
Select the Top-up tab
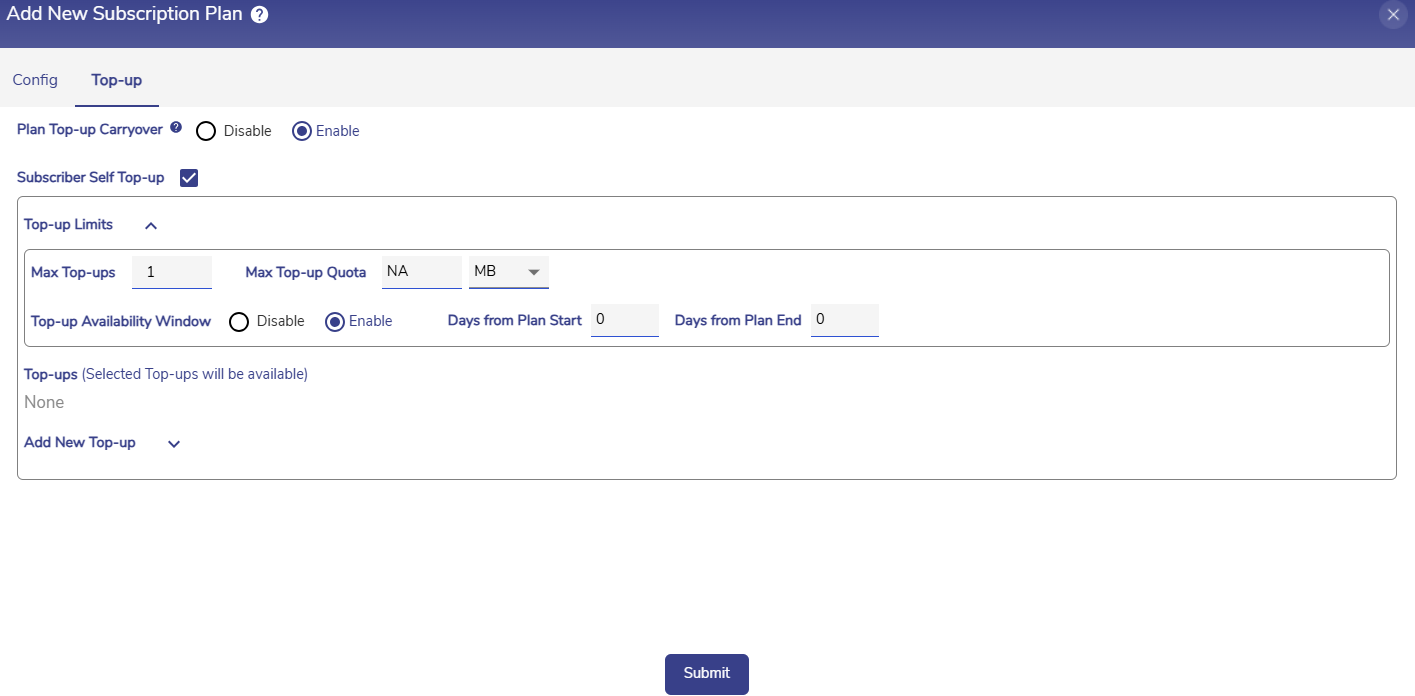(x=117, y=80)
